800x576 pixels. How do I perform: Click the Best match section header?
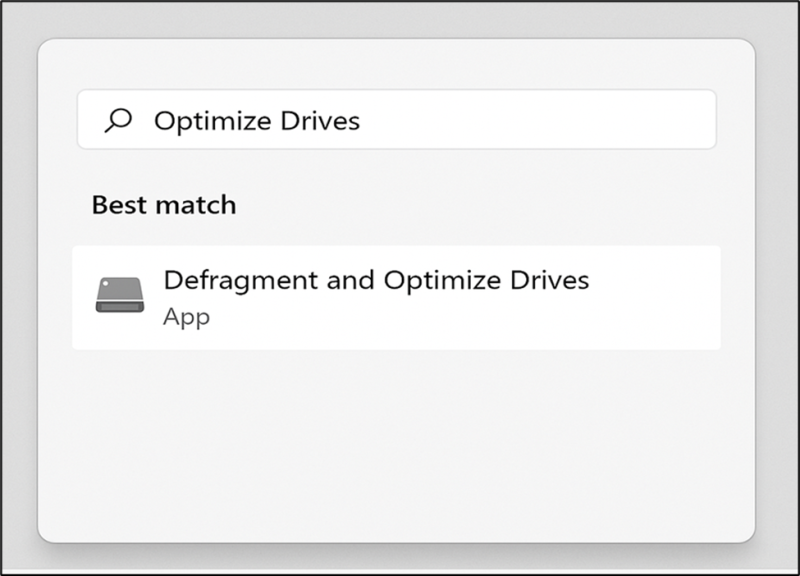tap(163, 204)
